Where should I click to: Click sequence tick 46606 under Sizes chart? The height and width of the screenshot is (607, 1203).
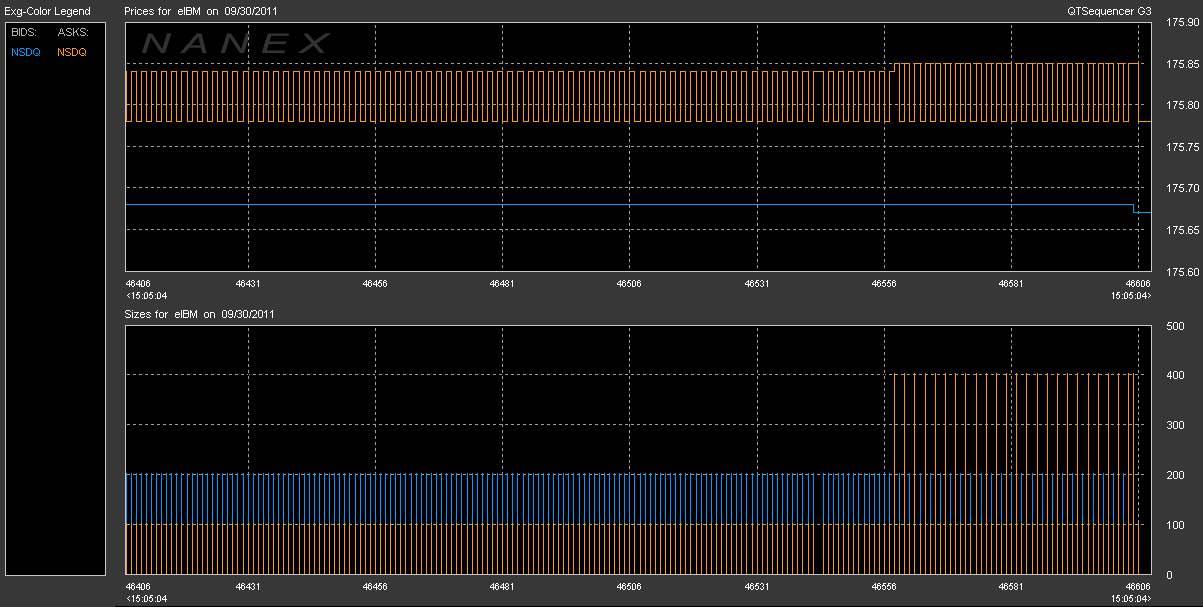(x=1138, y=587)
